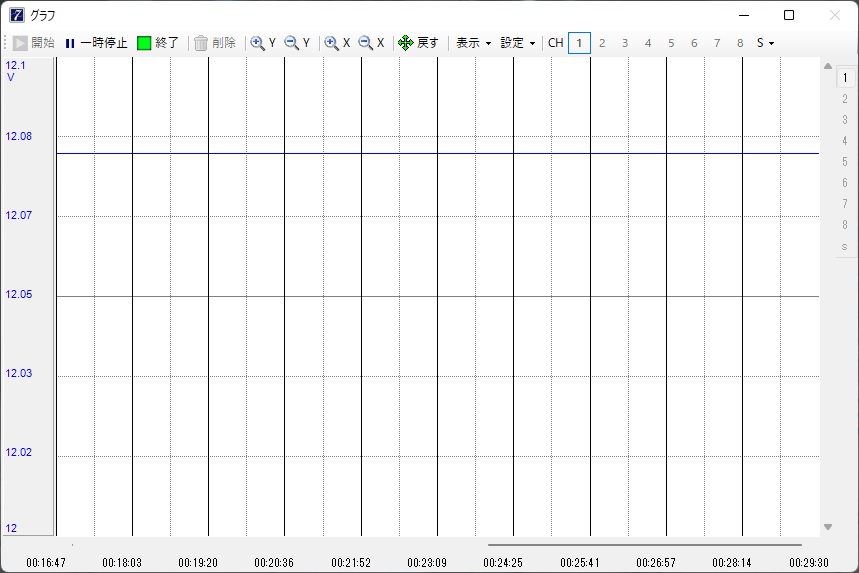Toggle channel 2 in the toolbar
The width and height of the screenshot is (859, 573).
coord(602,43)
